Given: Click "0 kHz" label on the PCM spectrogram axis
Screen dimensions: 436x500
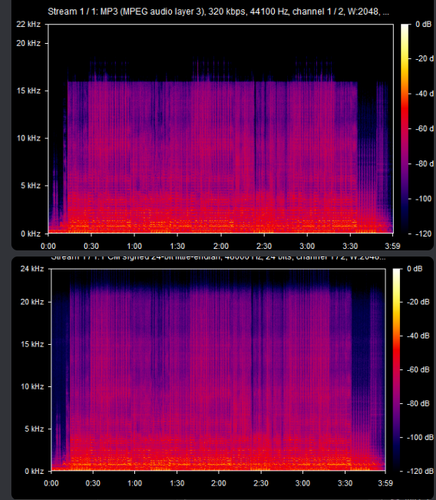Looking at the screenshot, I should point(34,471).
